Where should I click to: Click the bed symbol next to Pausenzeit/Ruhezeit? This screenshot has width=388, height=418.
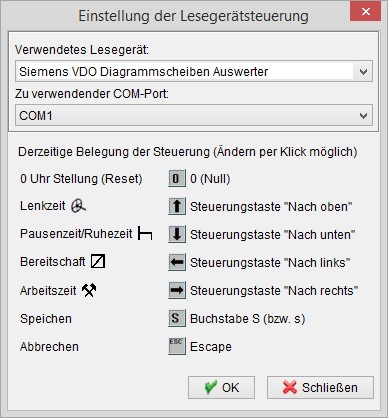145,234
